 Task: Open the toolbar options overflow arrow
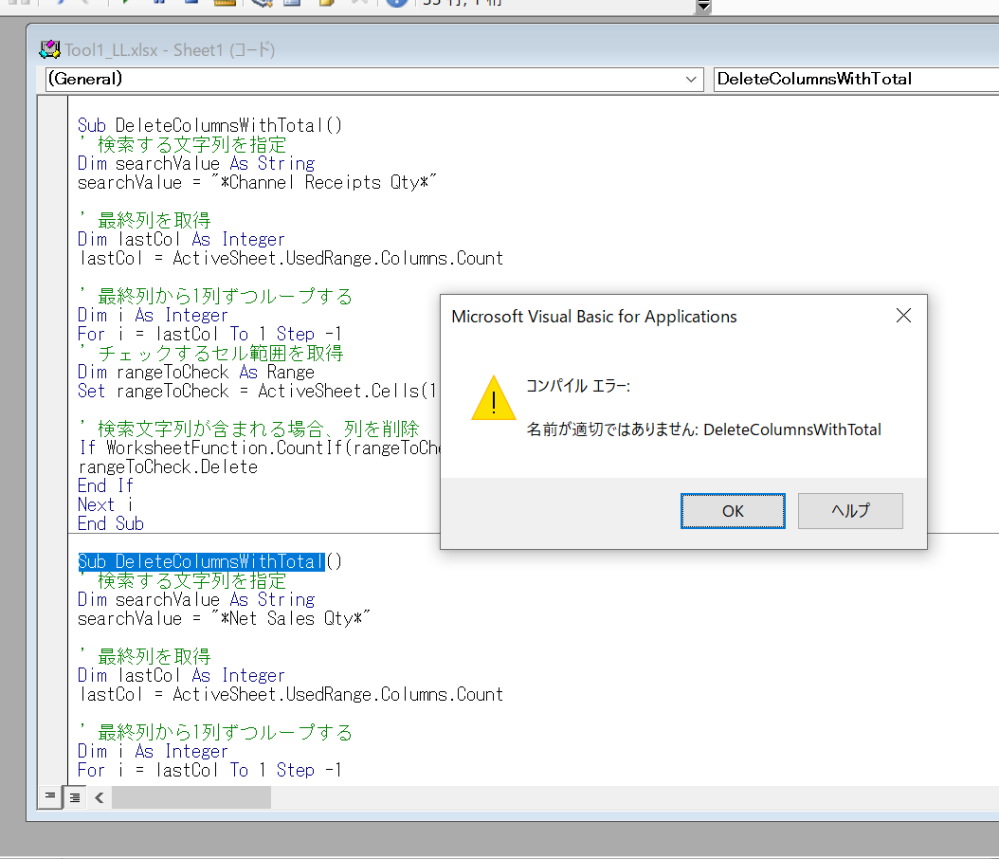703,6
